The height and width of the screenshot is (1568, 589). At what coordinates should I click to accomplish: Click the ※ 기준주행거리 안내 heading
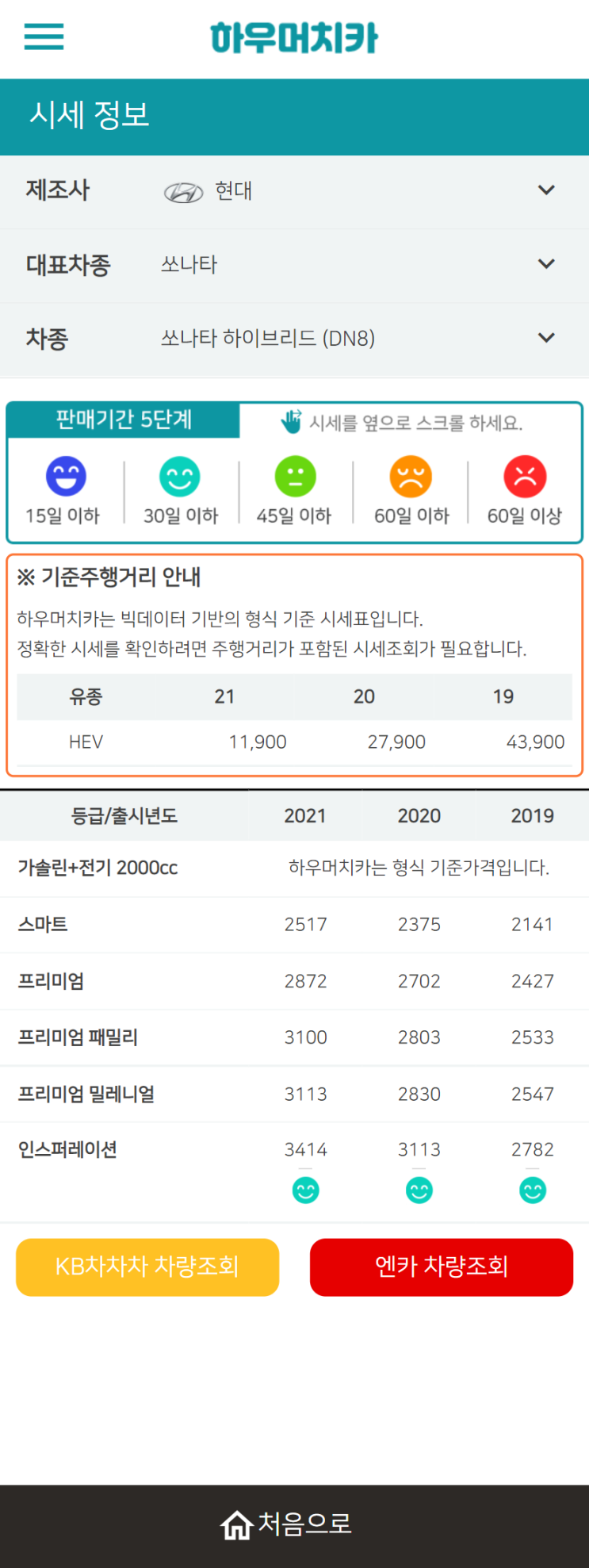point(109,577)
